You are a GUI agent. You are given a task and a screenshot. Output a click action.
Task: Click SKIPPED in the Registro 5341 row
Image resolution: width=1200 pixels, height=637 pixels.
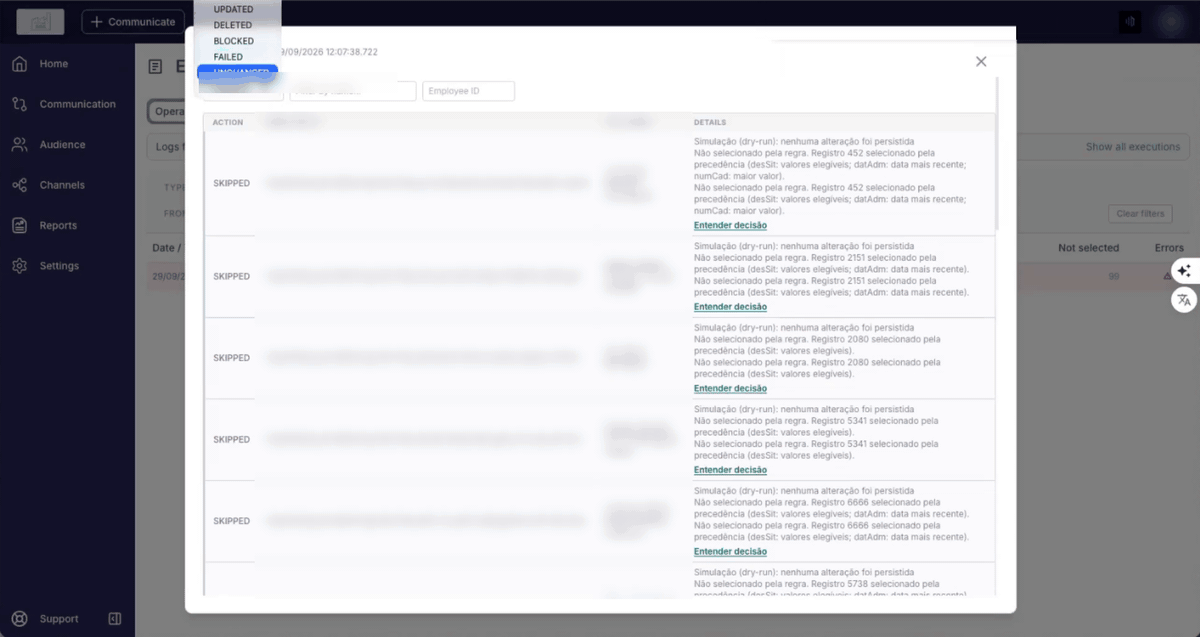232,440
